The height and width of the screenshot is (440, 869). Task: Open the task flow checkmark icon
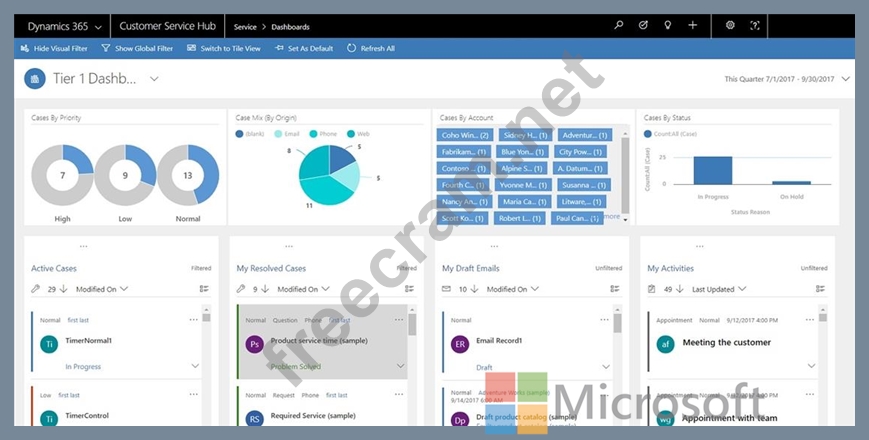644,25
